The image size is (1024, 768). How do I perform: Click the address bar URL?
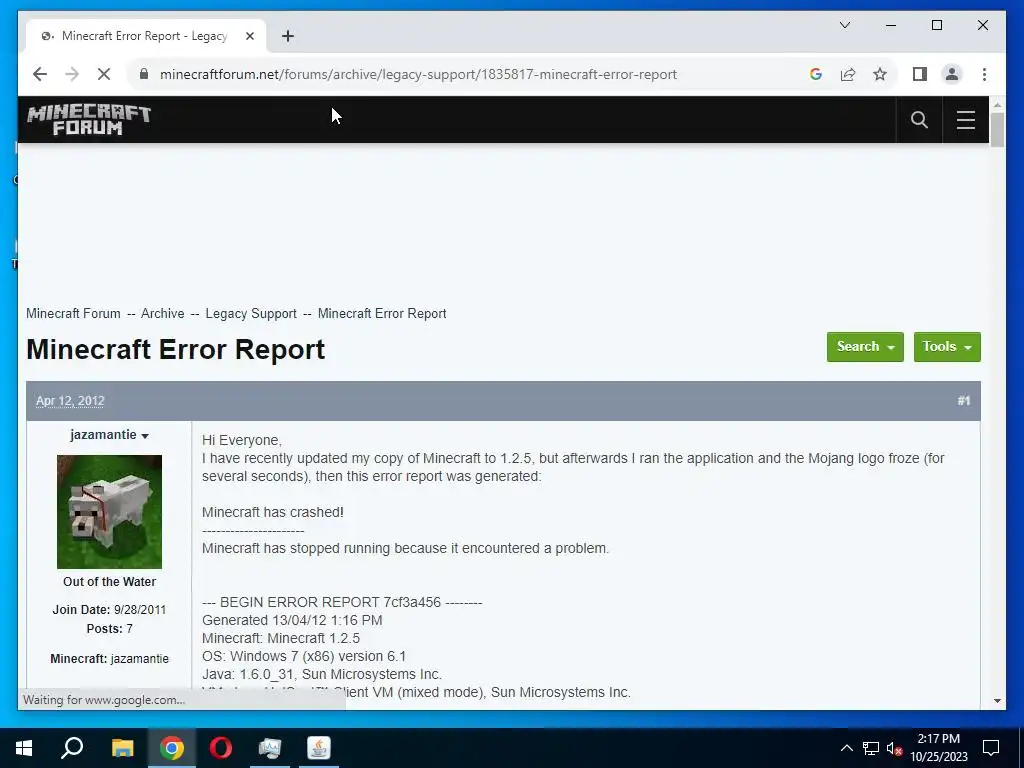pyautogui.click(x=418, y=74)
